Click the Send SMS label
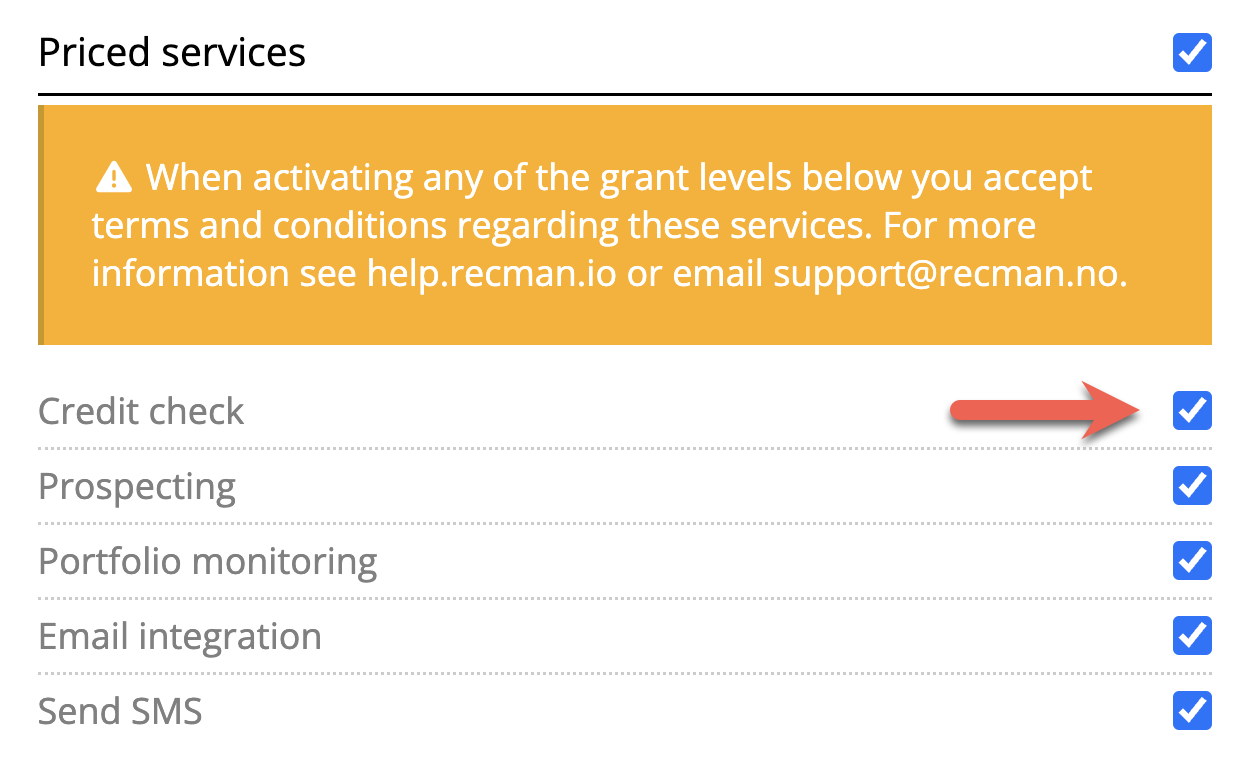This screenshot has height=770, width=1238. [x=120, y=711]
